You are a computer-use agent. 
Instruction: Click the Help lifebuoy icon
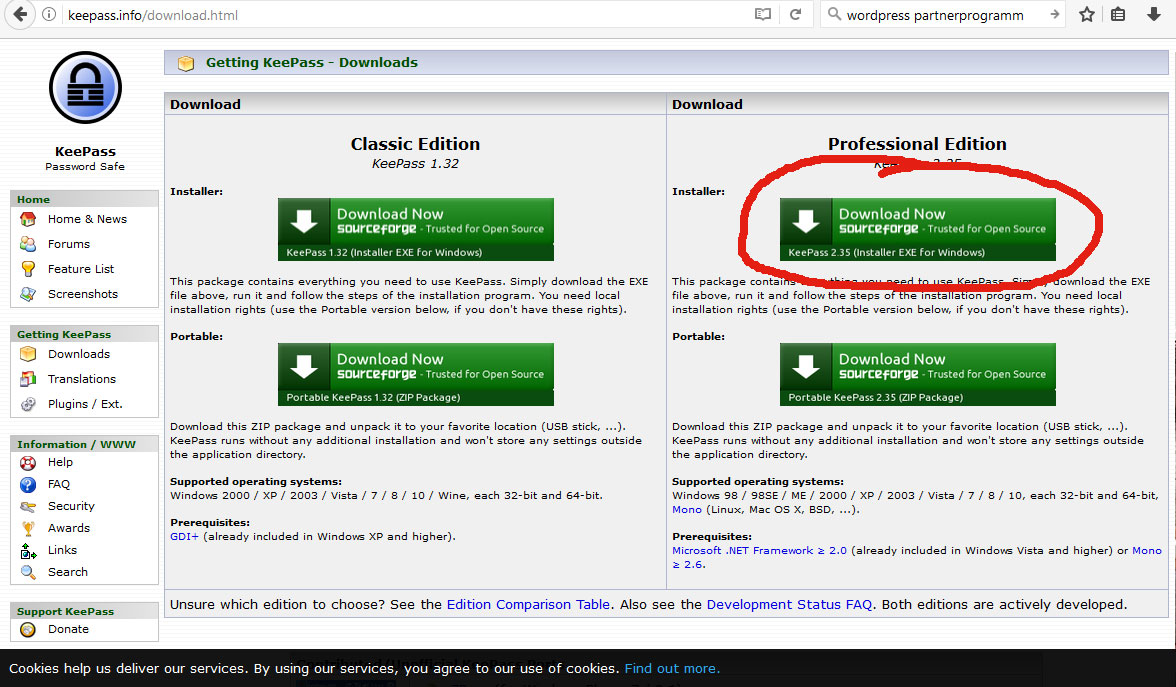(28, 463)
